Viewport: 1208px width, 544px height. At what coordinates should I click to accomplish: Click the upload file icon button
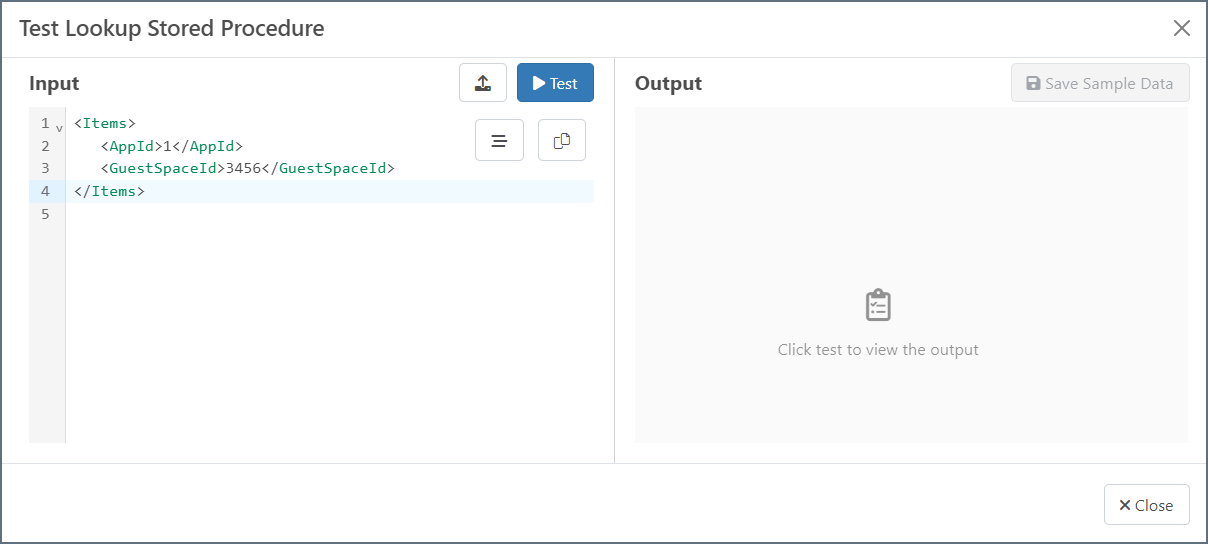pos(483,83)
